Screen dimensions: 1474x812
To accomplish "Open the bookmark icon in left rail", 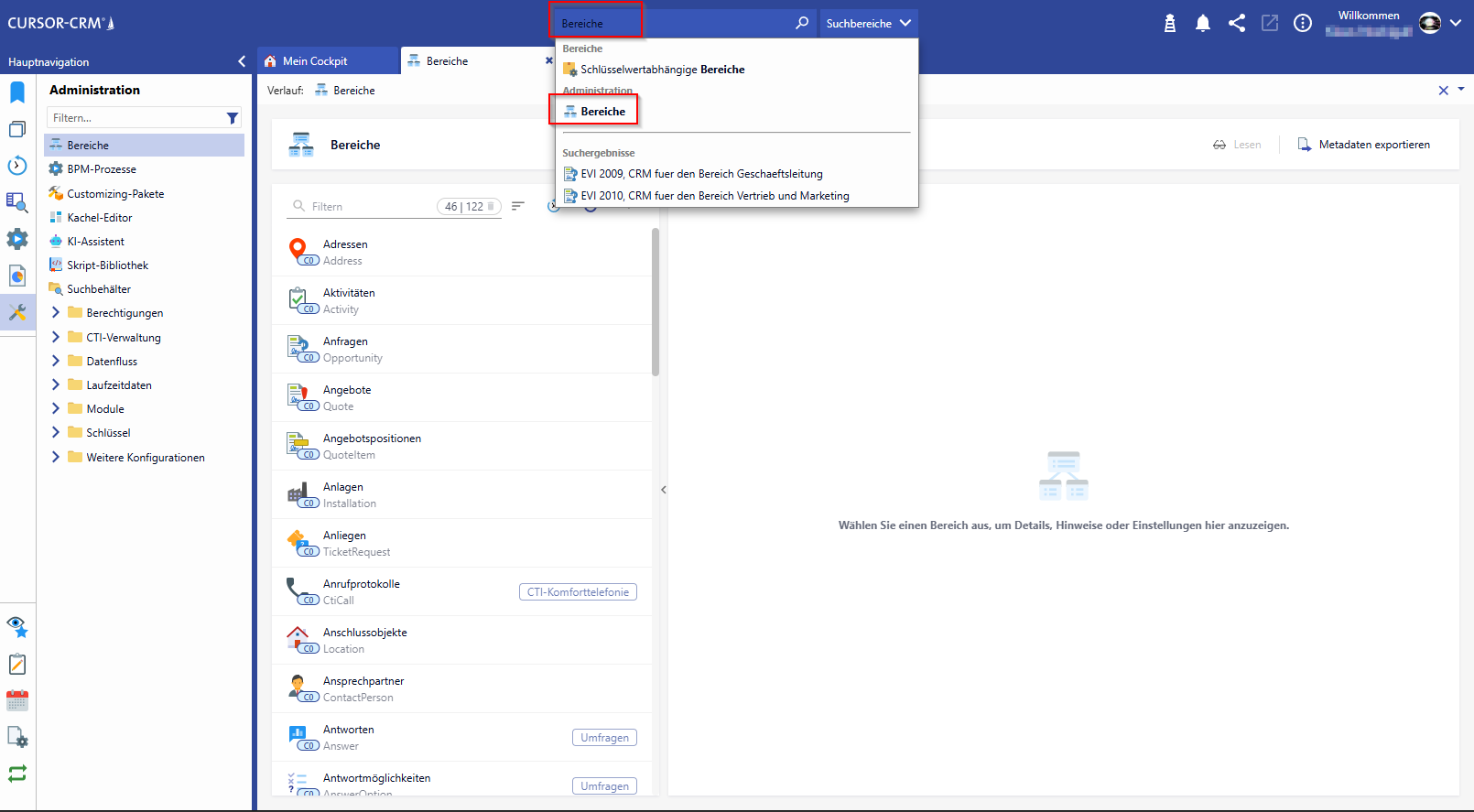I will pyautogui.click(x=17, y=92).
